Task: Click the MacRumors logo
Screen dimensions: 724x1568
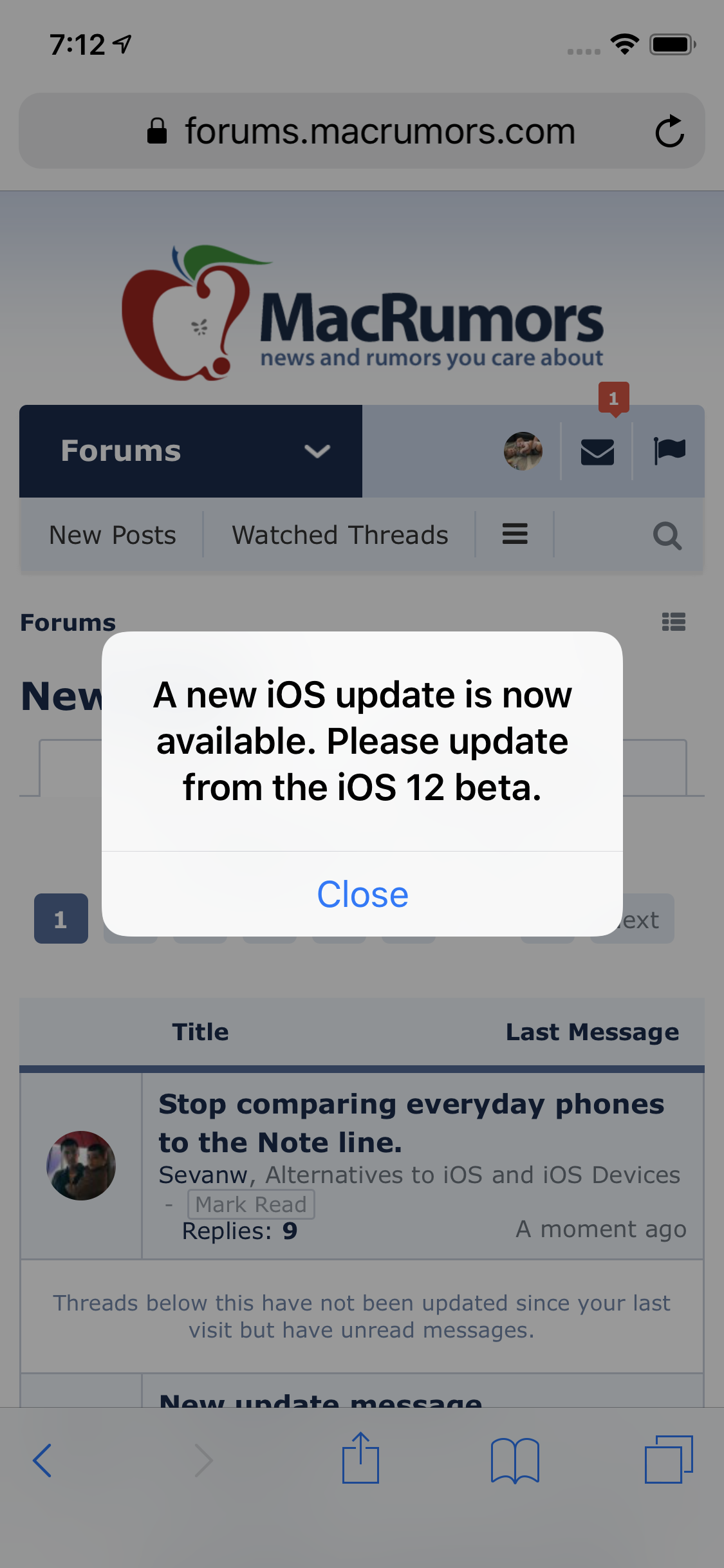Action: tap(362, 313)
